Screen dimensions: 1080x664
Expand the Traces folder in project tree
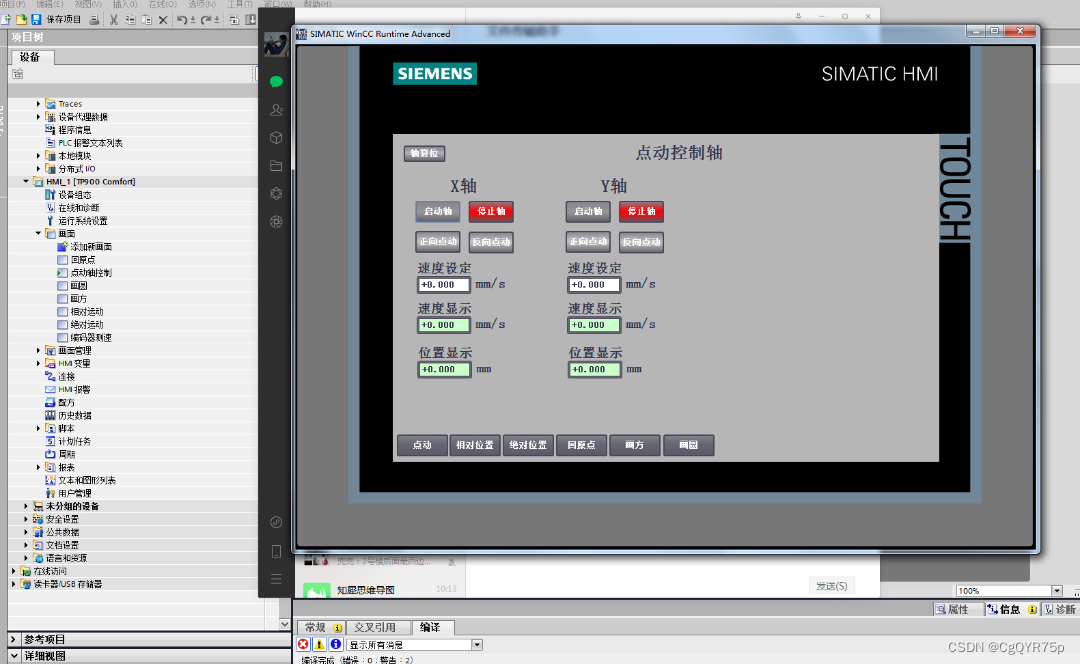click(x=39, y=103)
